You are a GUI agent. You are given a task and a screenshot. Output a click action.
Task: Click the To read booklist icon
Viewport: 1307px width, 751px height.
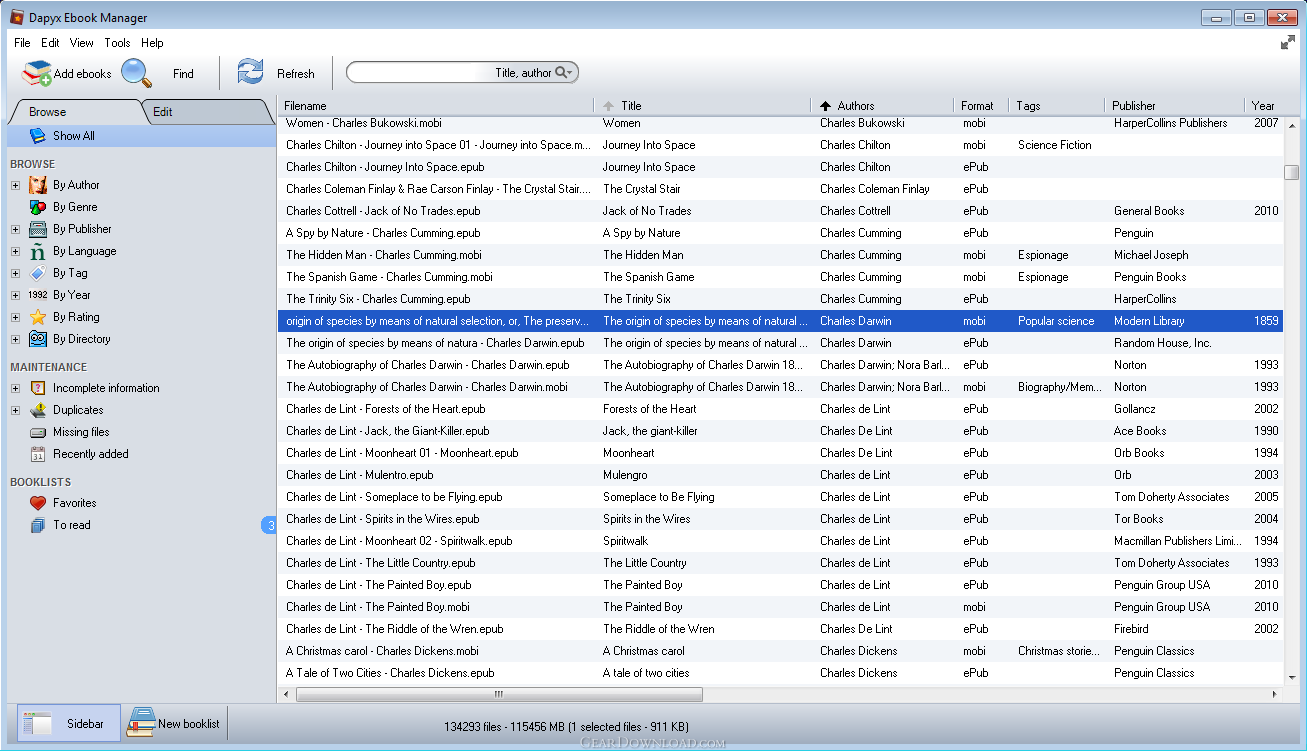pos(37,525)
